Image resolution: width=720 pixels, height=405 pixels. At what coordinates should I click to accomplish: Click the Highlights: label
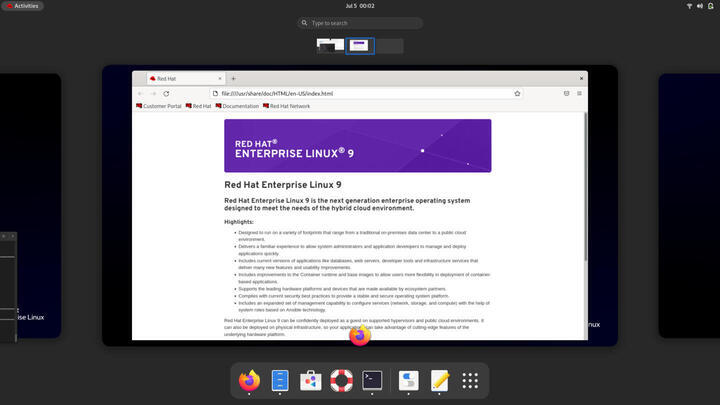(239, 222)
